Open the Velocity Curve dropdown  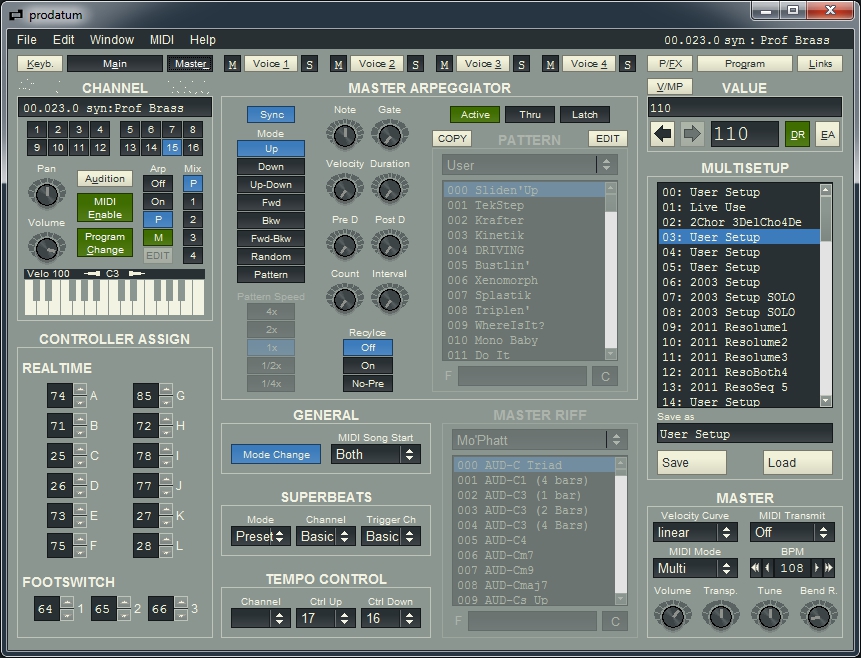click(x=695, y=532)
